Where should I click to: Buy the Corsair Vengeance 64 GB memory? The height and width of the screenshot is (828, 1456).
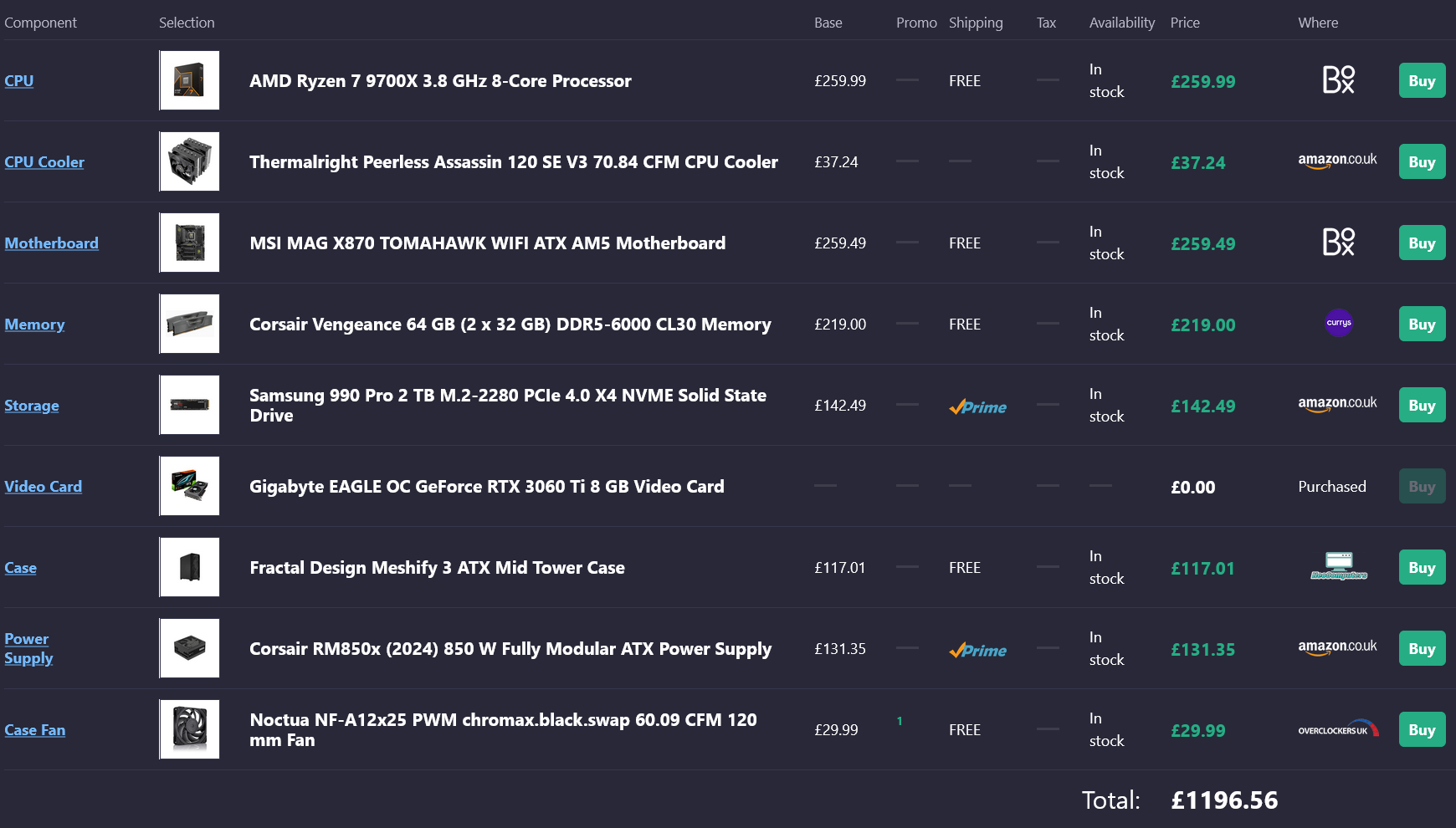pyautogui.click(x=1422, y=325)
